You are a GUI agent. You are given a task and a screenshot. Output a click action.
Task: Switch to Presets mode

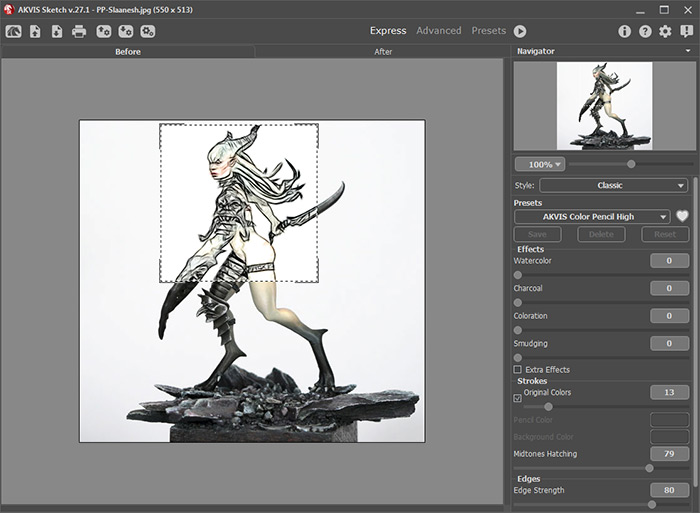pos(489,31)
